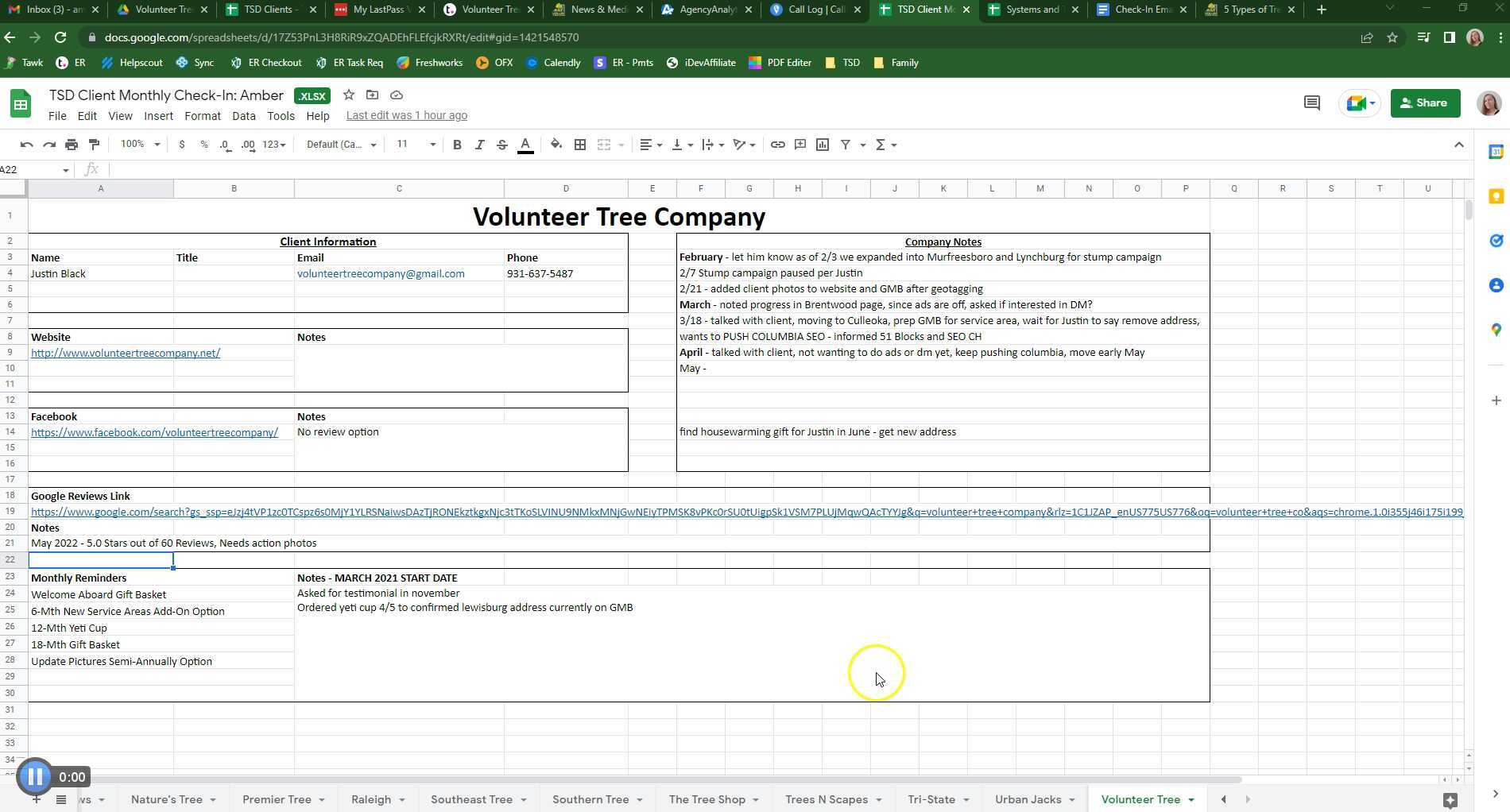Image resolution: width=1510 pixels, height=812 pixels.
Task: Open the font size dropdown
Action: pyautogui.click(x=416, y=145)
